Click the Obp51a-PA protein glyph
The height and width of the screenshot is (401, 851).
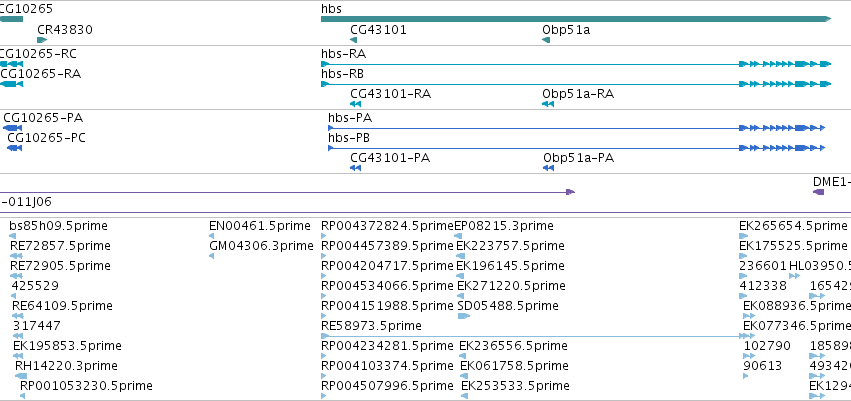pyautogui.click(x=548, y=168)
